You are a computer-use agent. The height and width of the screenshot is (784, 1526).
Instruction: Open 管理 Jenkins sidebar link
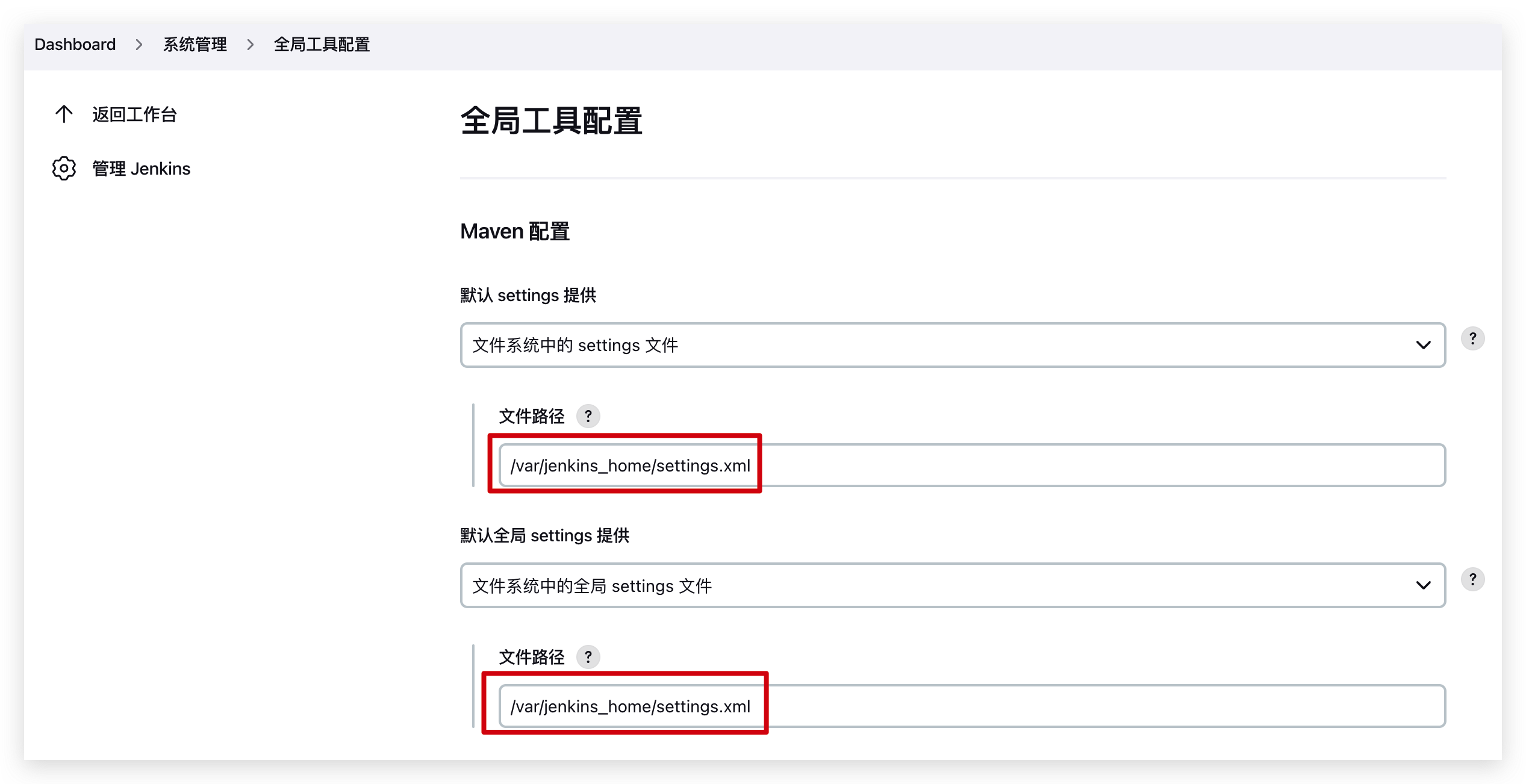point(141,169)
